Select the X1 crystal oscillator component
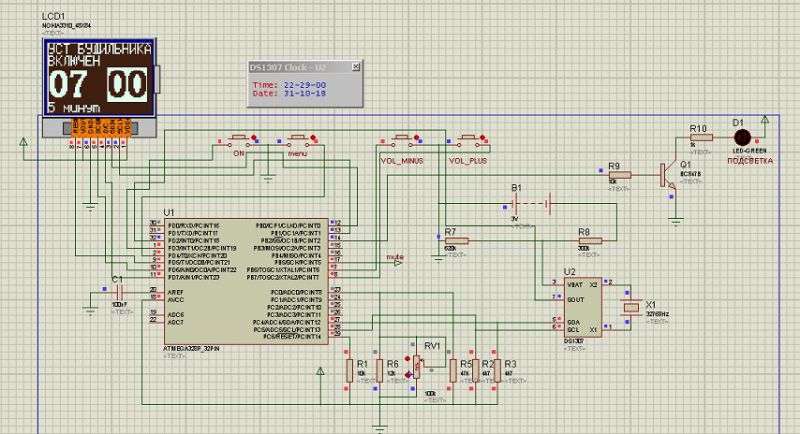 pos(629,310)
